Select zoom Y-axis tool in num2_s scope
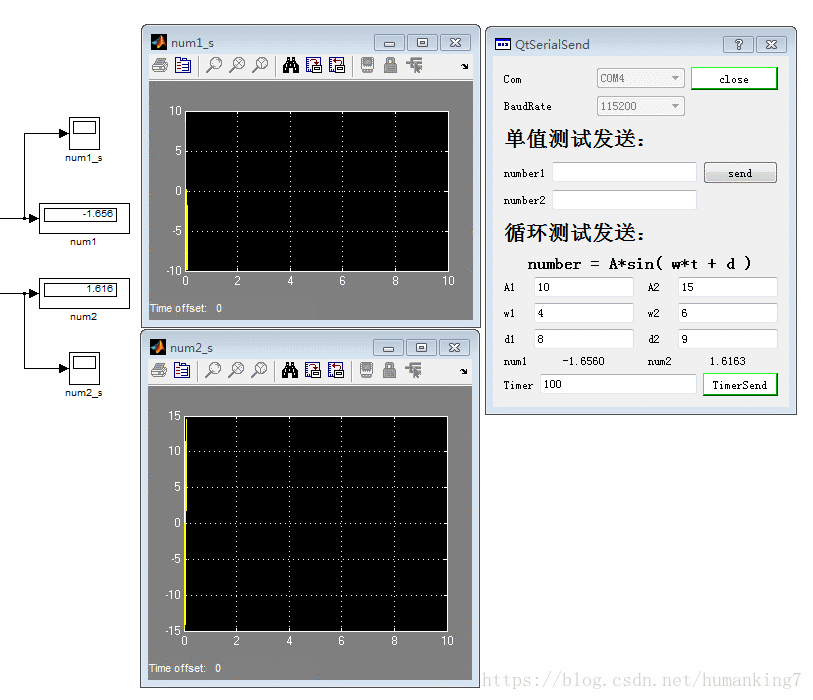Screen dimensions: 813x700 259,370
